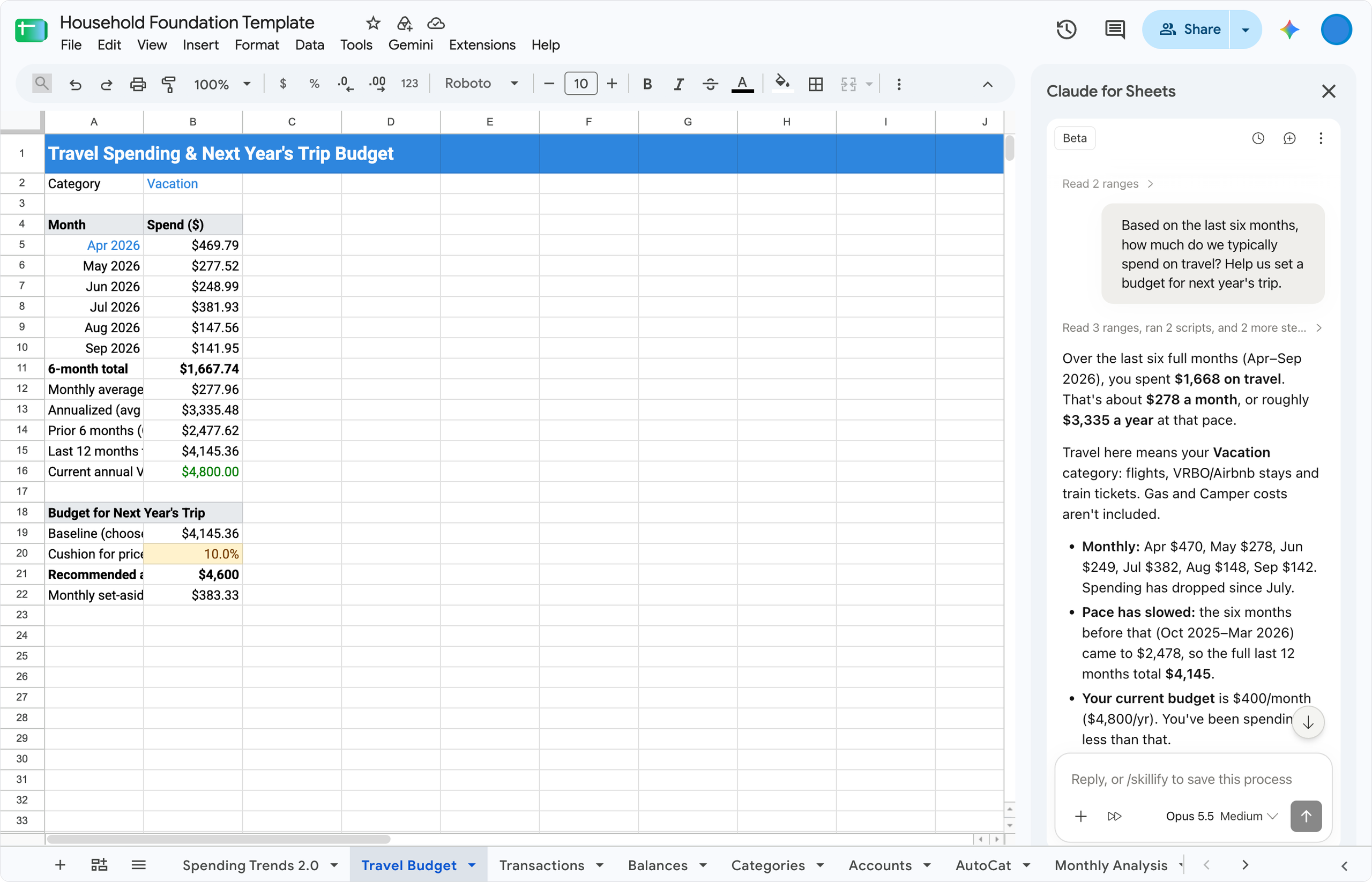The image size is (1372, 882).
Task: Open the Extensions menu
Action: (x=482, y=44)
